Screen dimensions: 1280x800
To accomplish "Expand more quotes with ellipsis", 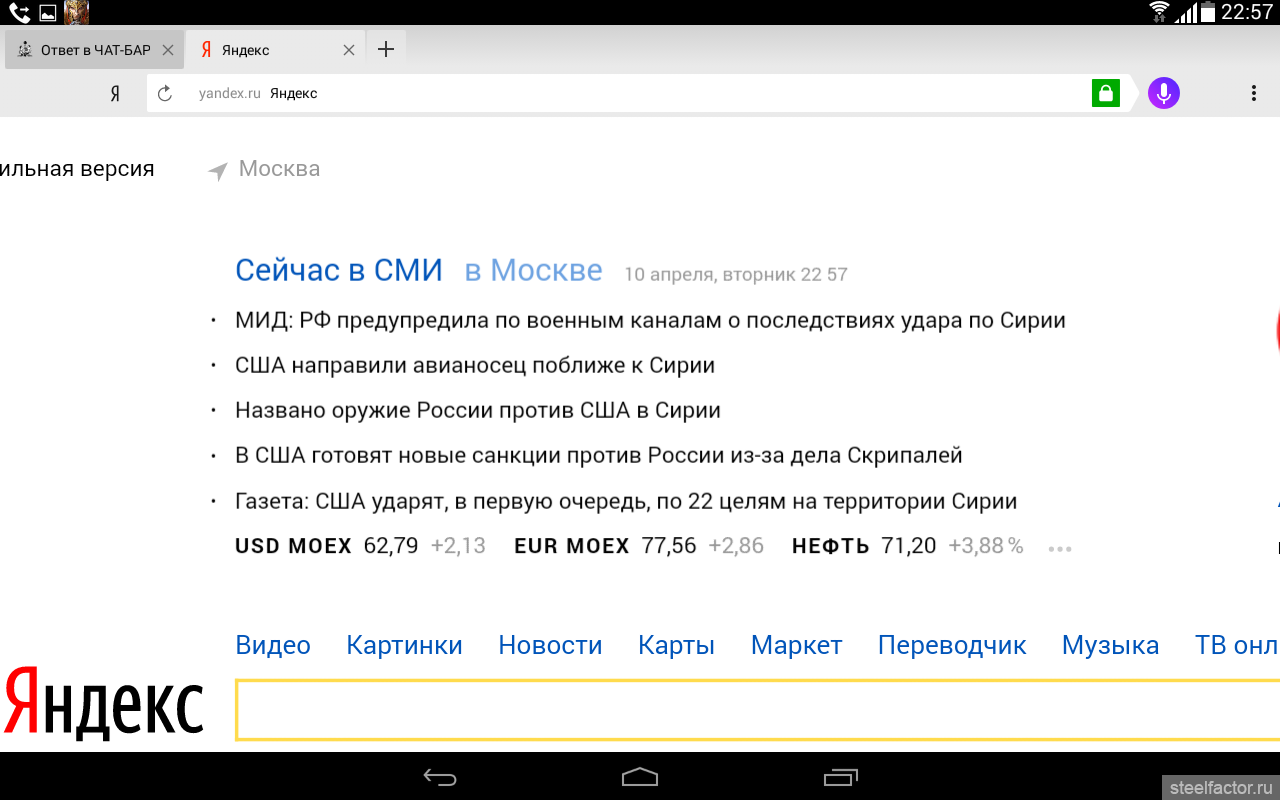I will click(x=1060, y=549).
